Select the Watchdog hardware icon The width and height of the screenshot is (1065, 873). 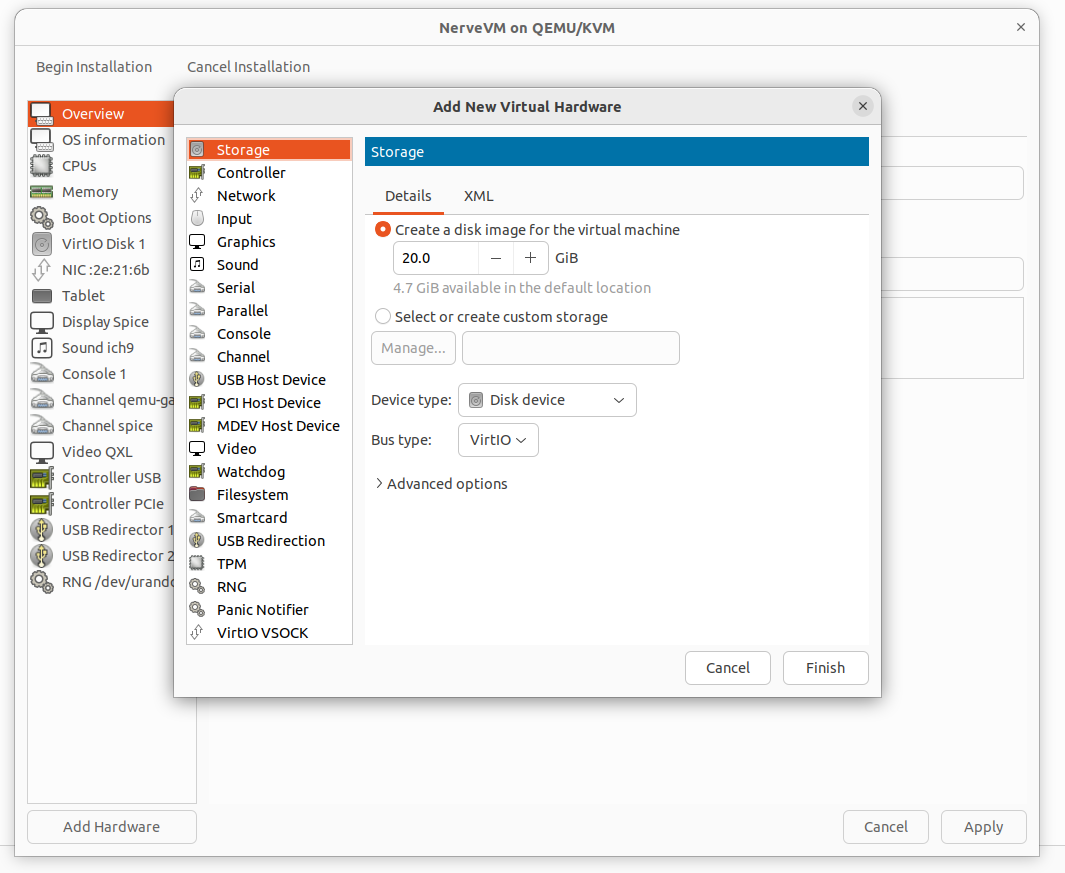click(x=197, y=472)
